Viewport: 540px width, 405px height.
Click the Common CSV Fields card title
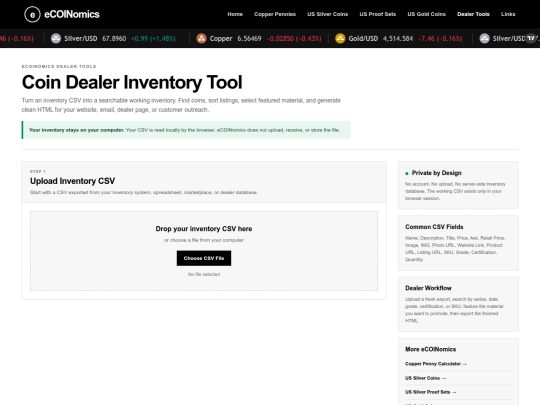(434, 227)
